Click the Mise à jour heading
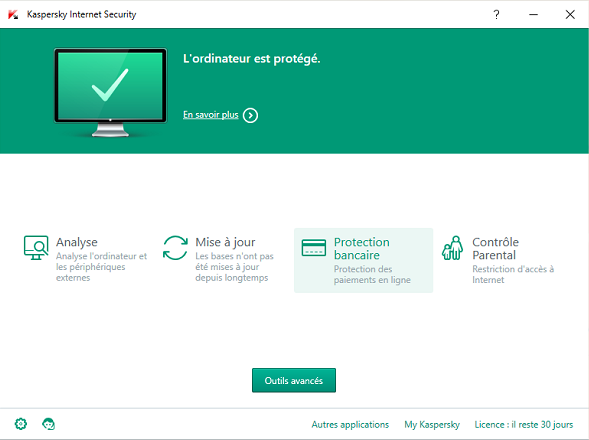Screen dimensions: 589x440 click(x=225, y=242)
